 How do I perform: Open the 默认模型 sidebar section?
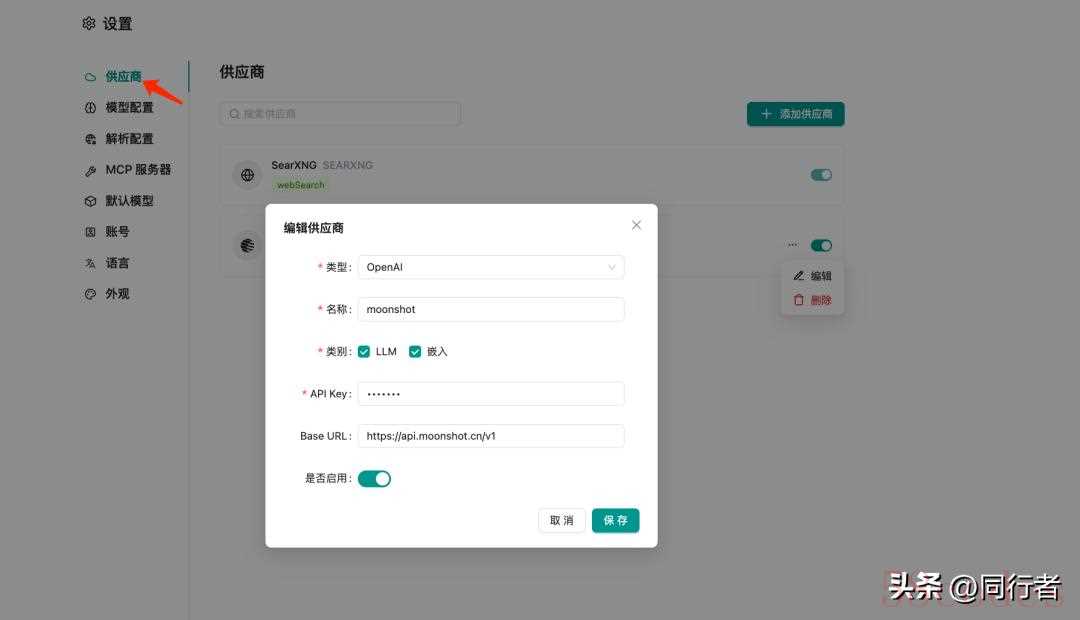tap(129, 200)
